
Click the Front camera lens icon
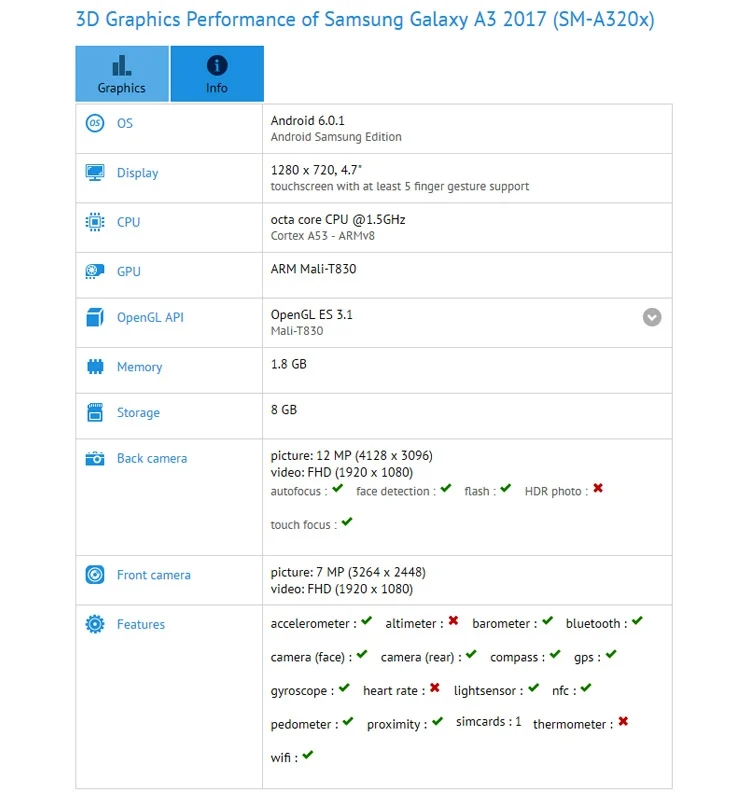click(x=94, y=575)
